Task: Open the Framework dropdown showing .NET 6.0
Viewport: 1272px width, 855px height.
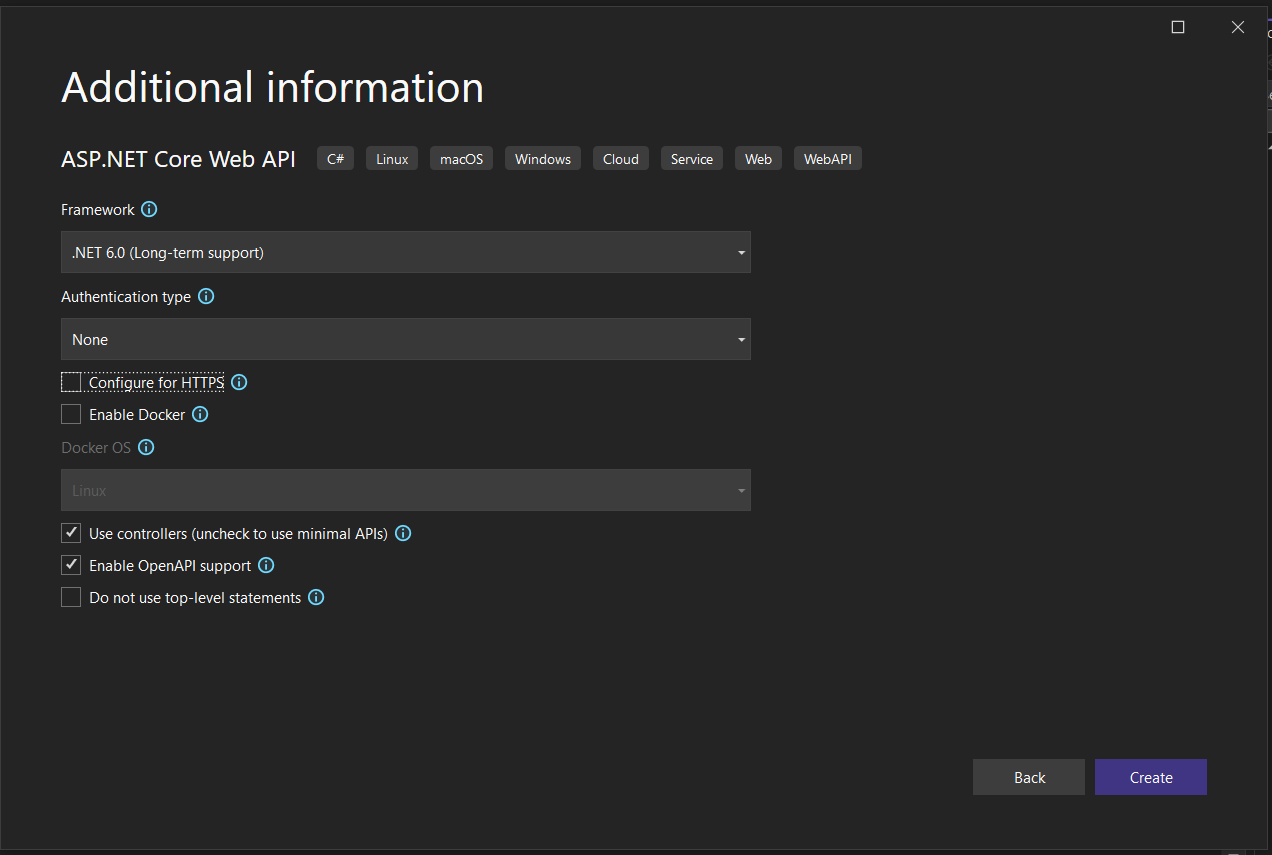Action: (x=405, y=253)
